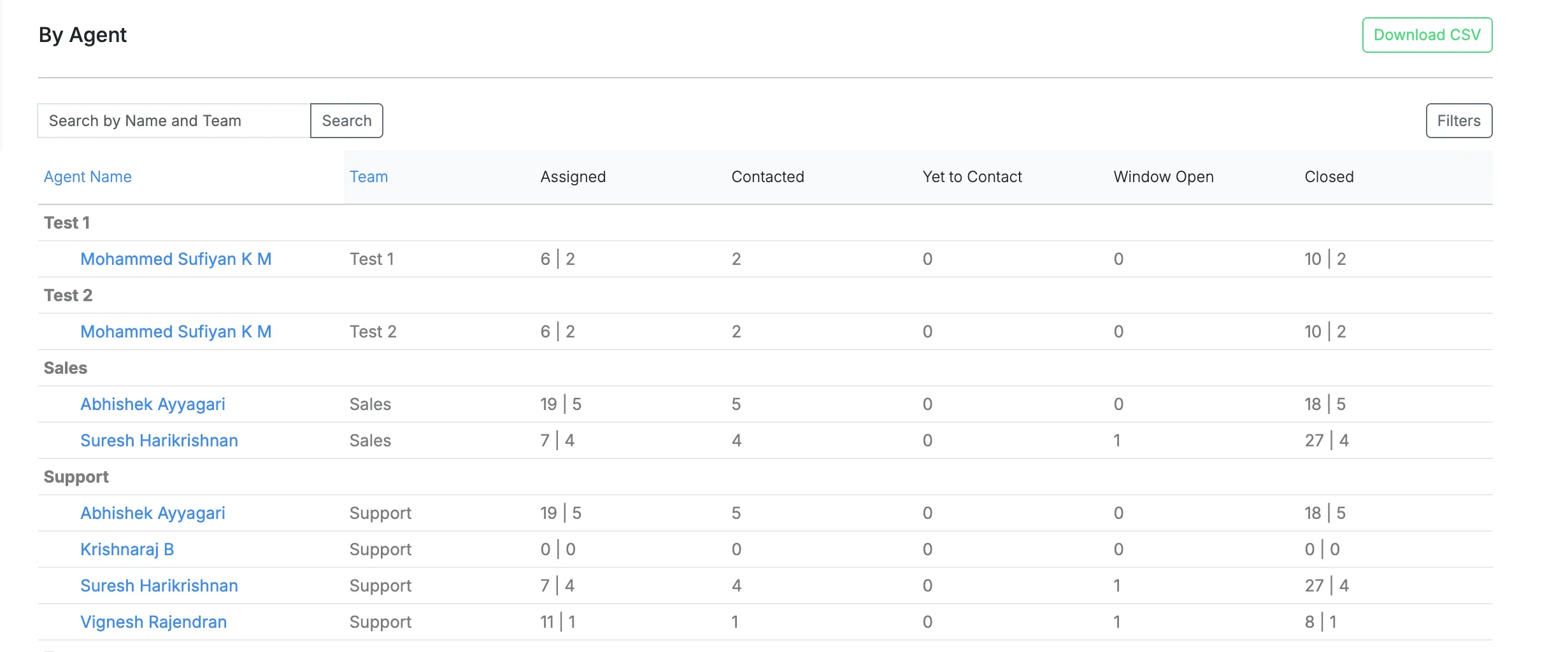
Task: Select the Test 2 group header row
Action: tap(765, 295)
